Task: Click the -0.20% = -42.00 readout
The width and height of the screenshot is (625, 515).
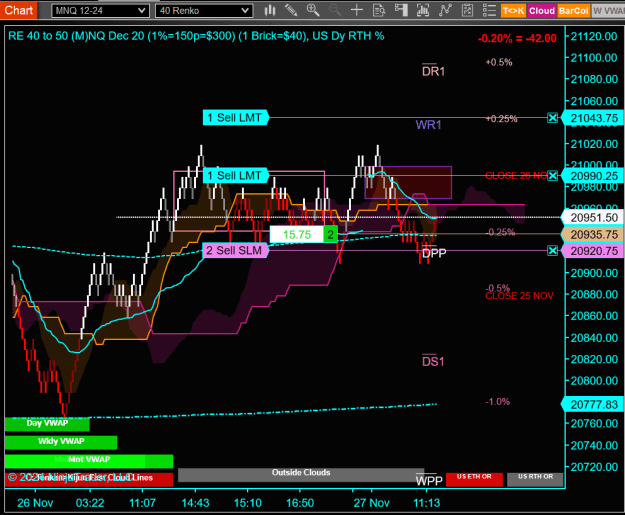Action: click(517, 38)
